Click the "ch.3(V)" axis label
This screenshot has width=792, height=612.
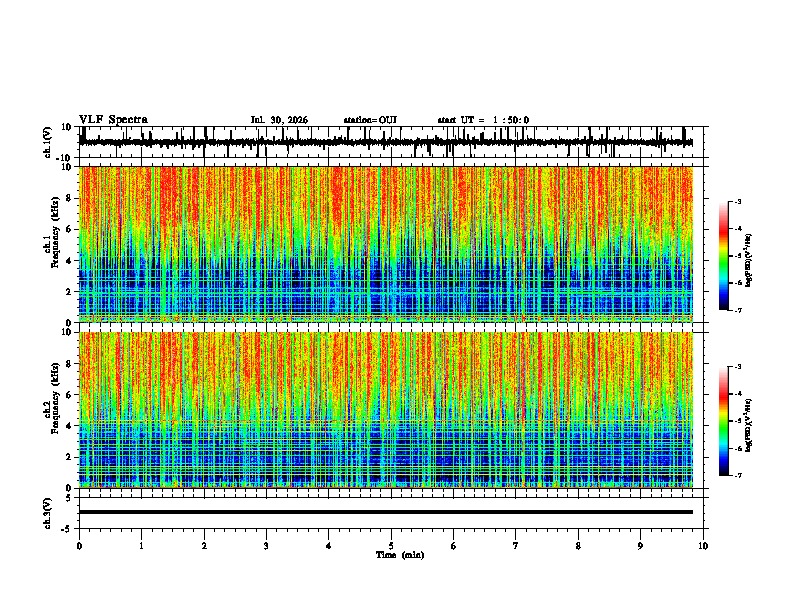point(48,513)
